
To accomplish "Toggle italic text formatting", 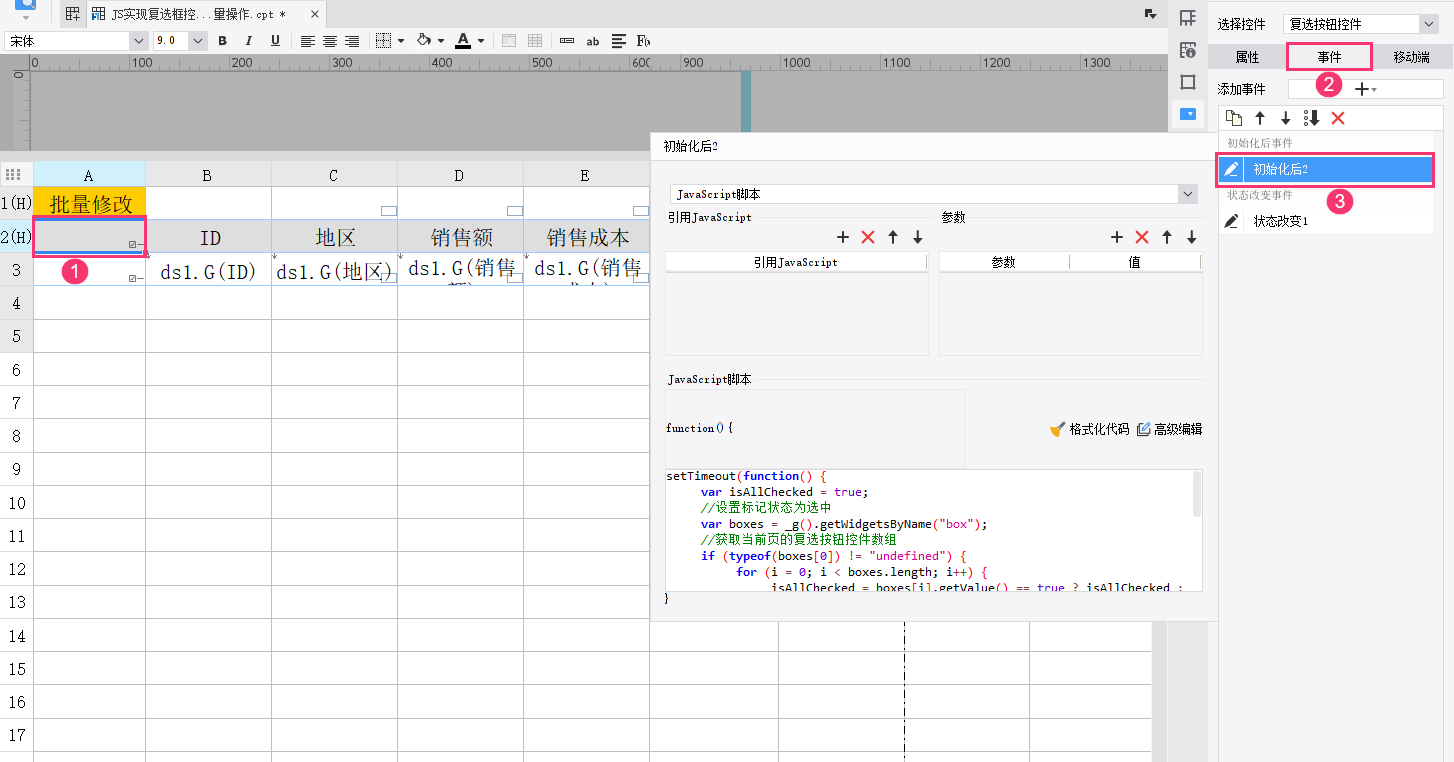I will point(249,41).
